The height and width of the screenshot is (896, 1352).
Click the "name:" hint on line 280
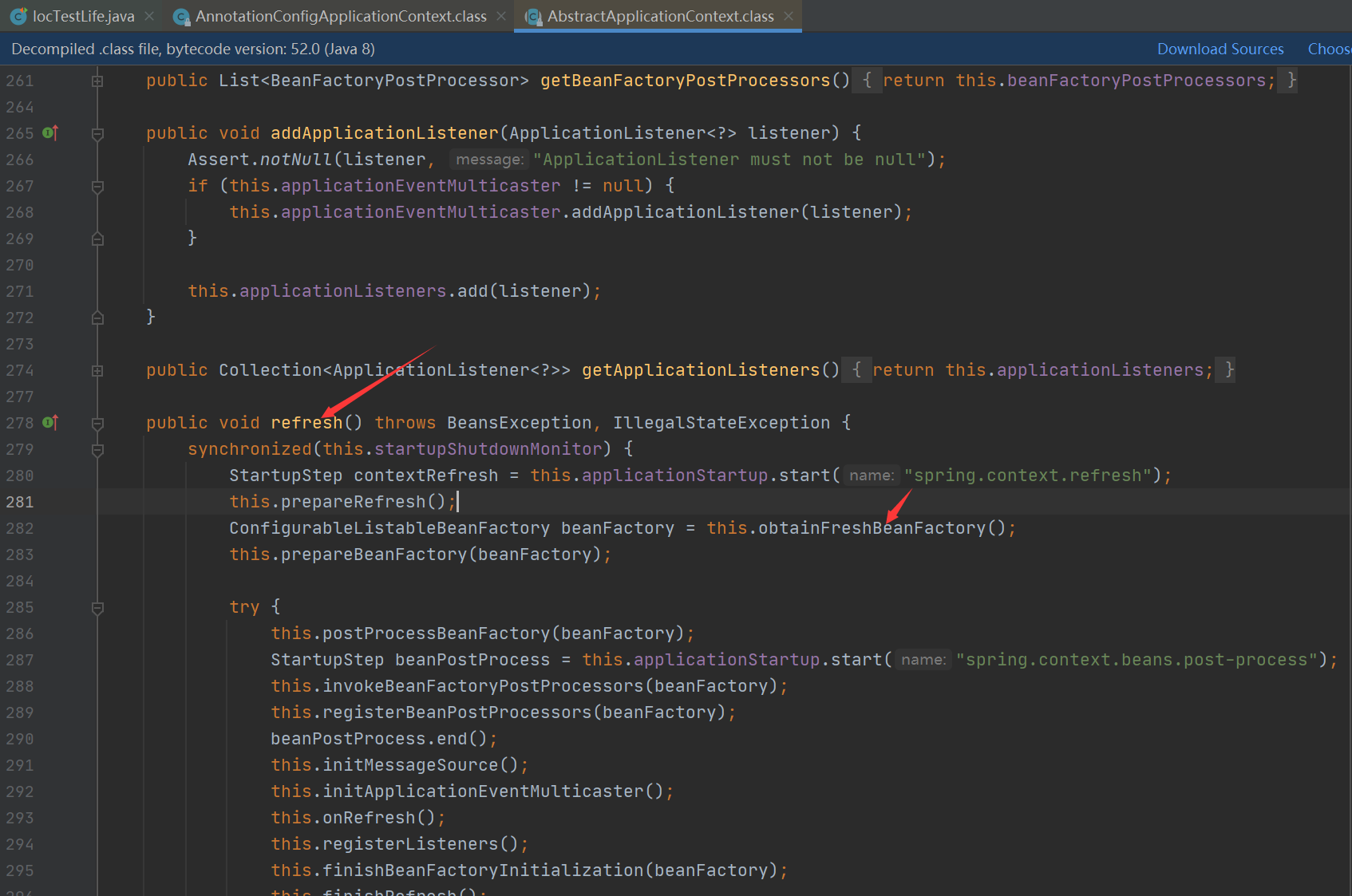click(872, 476)
